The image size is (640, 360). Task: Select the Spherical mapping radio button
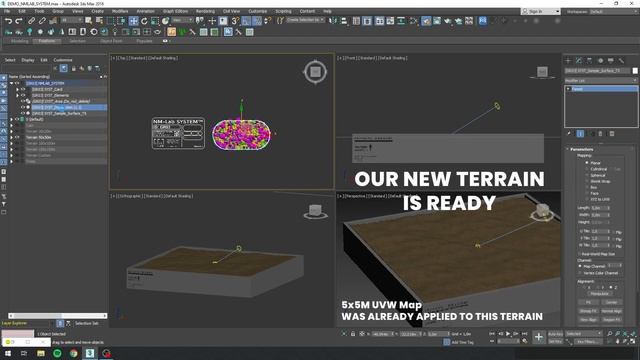point(587,175)
